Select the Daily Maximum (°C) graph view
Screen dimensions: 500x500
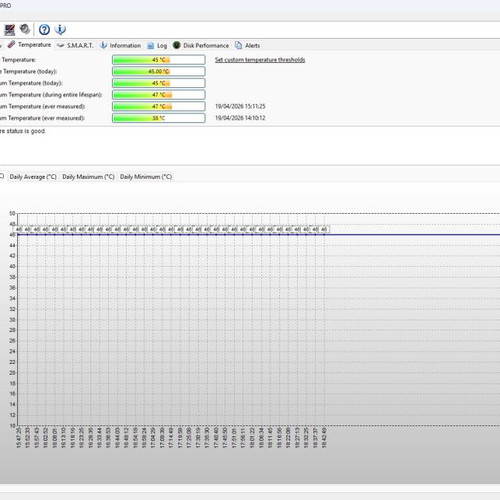coord(88,177)
